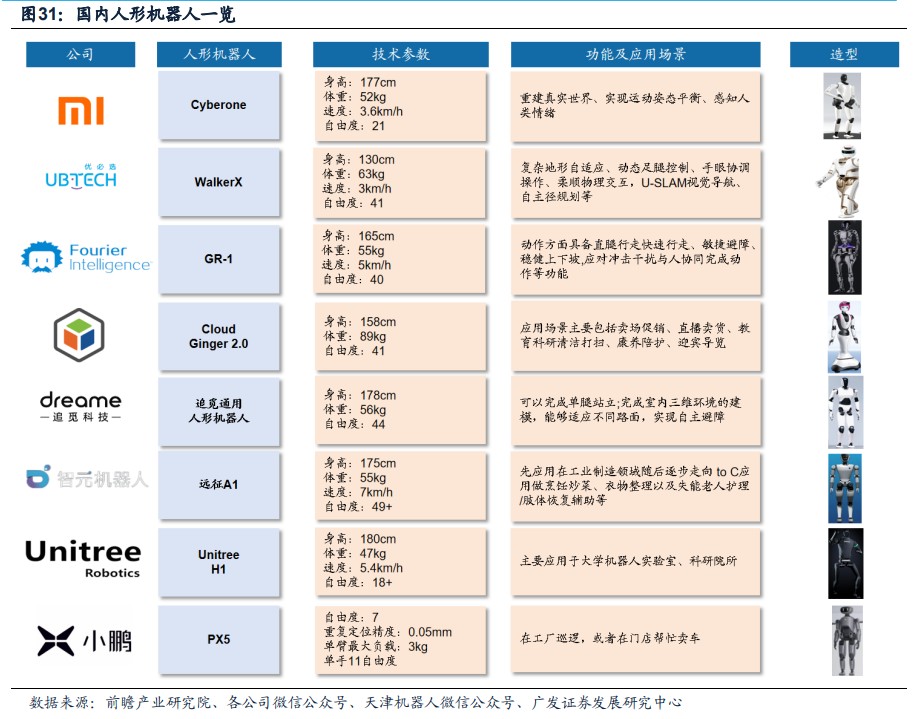Screen dimensions: 918x719
Task: Click the GR-1 robot name cell
Action: 218,257
